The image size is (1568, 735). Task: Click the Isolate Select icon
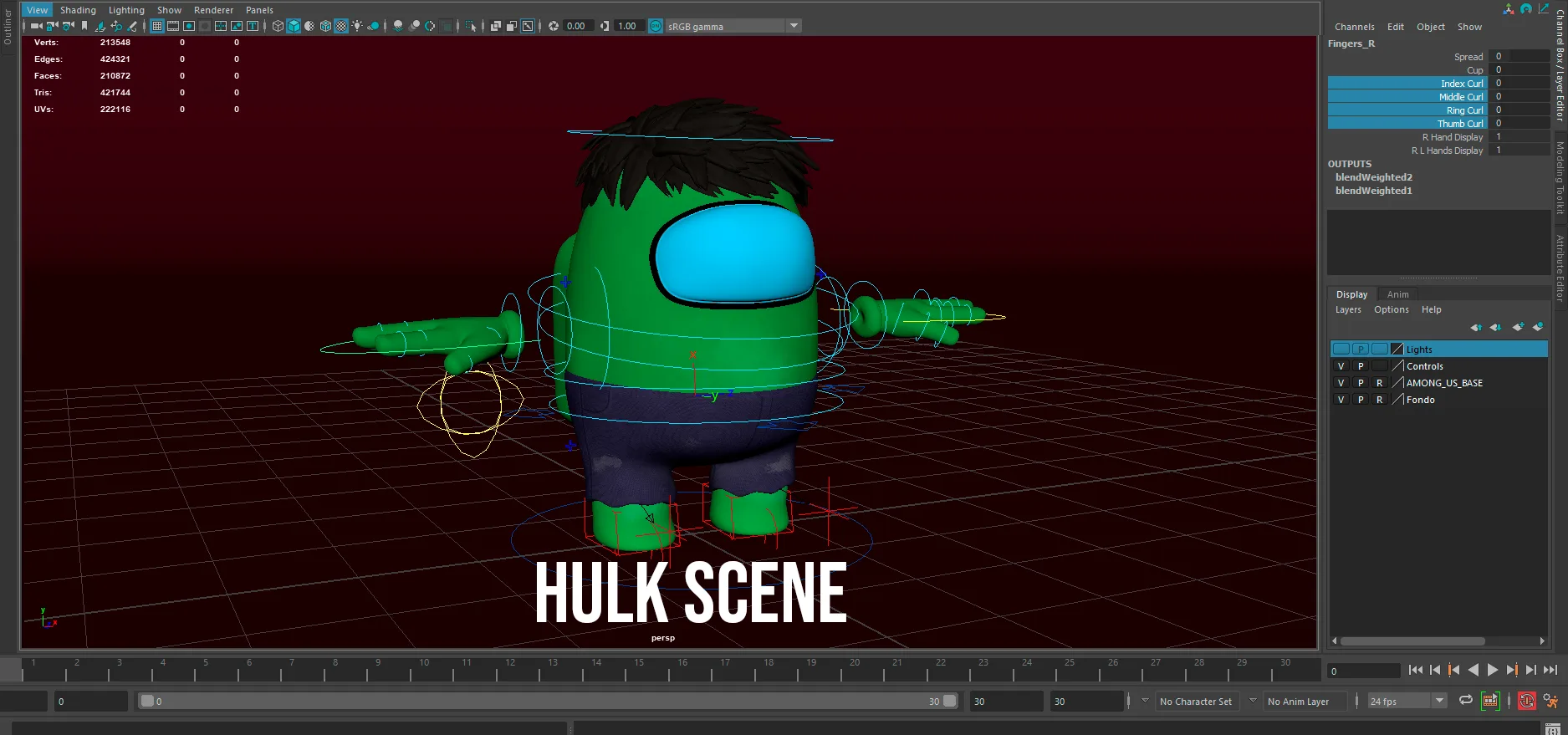click(471, 26)
